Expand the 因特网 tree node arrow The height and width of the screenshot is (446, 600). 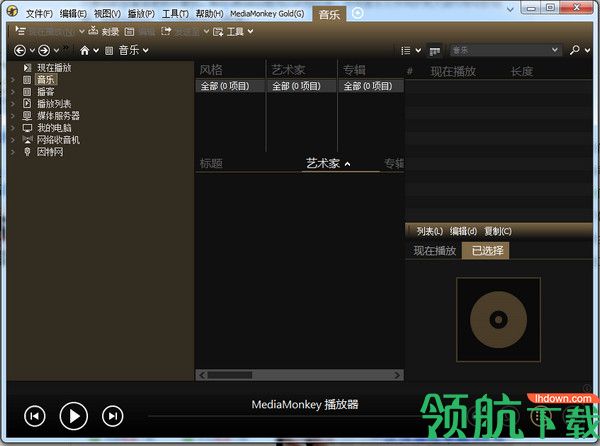tap(13, 152)
